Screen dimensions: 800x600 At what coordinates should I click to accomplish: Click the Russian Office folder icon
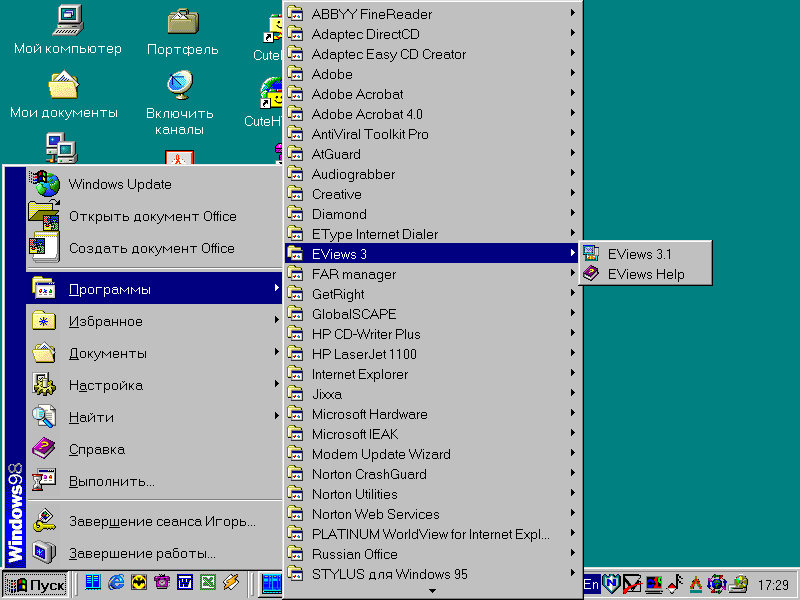point(295,553)
